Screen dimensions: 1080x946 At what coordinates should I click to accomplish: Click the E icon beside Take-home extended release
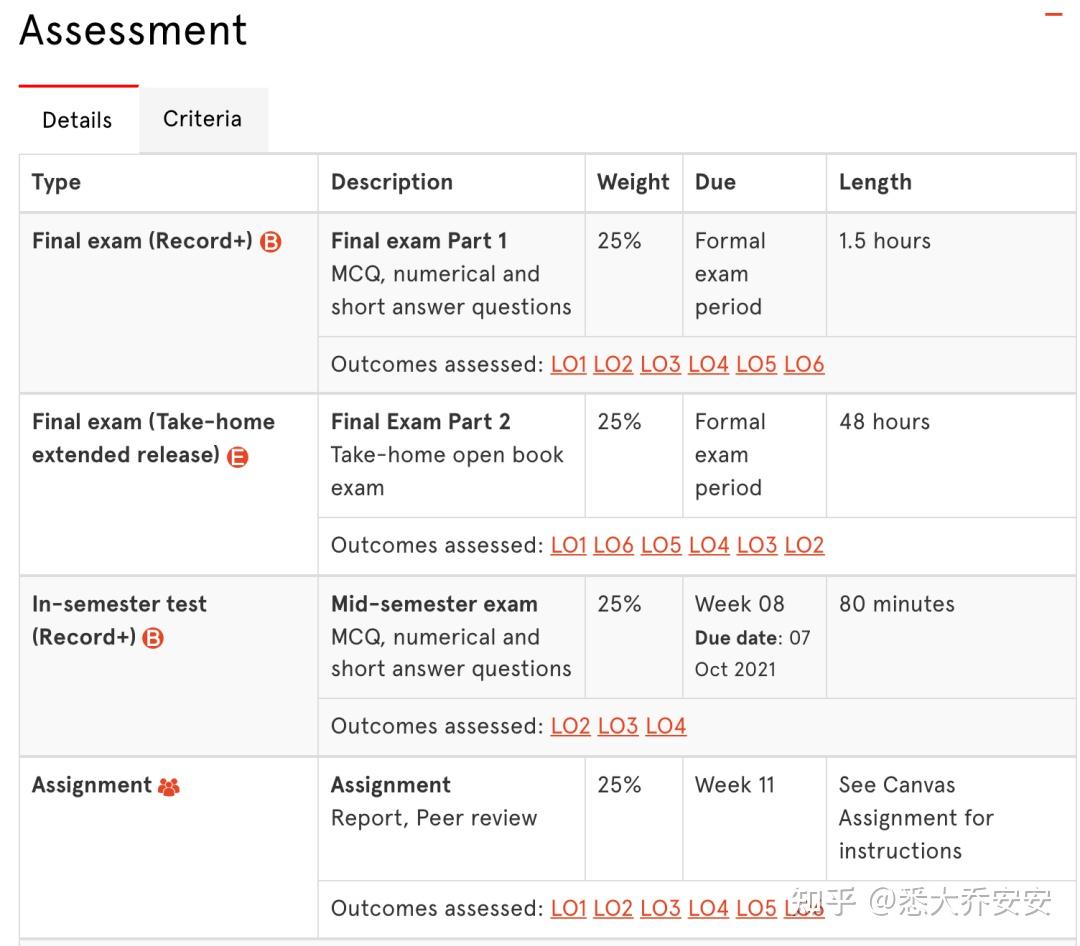click(x=237, y=457)
